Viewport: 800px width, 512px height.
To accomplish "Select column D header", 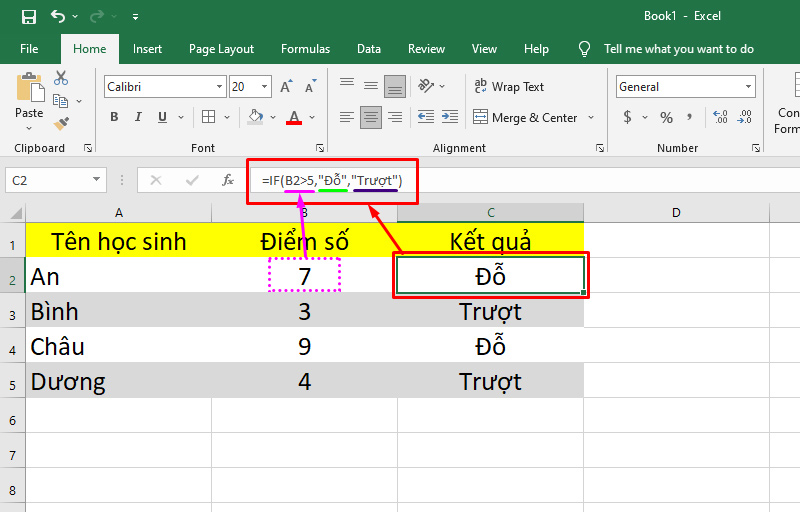I will tap(676, 213).
